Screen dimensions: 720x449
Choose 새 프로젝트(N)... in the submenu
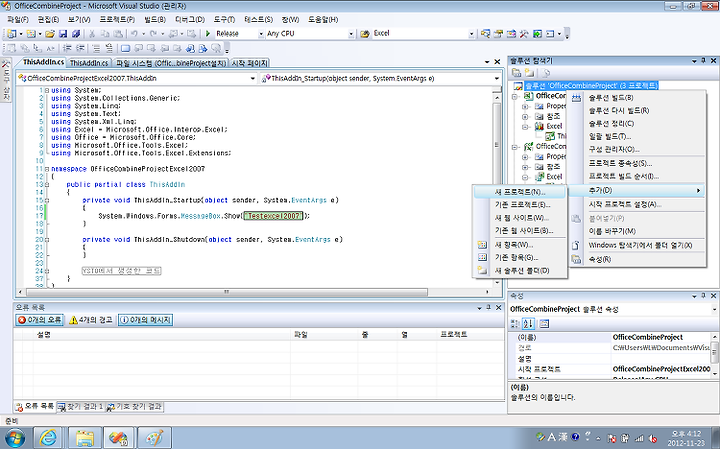pos(520,192)
